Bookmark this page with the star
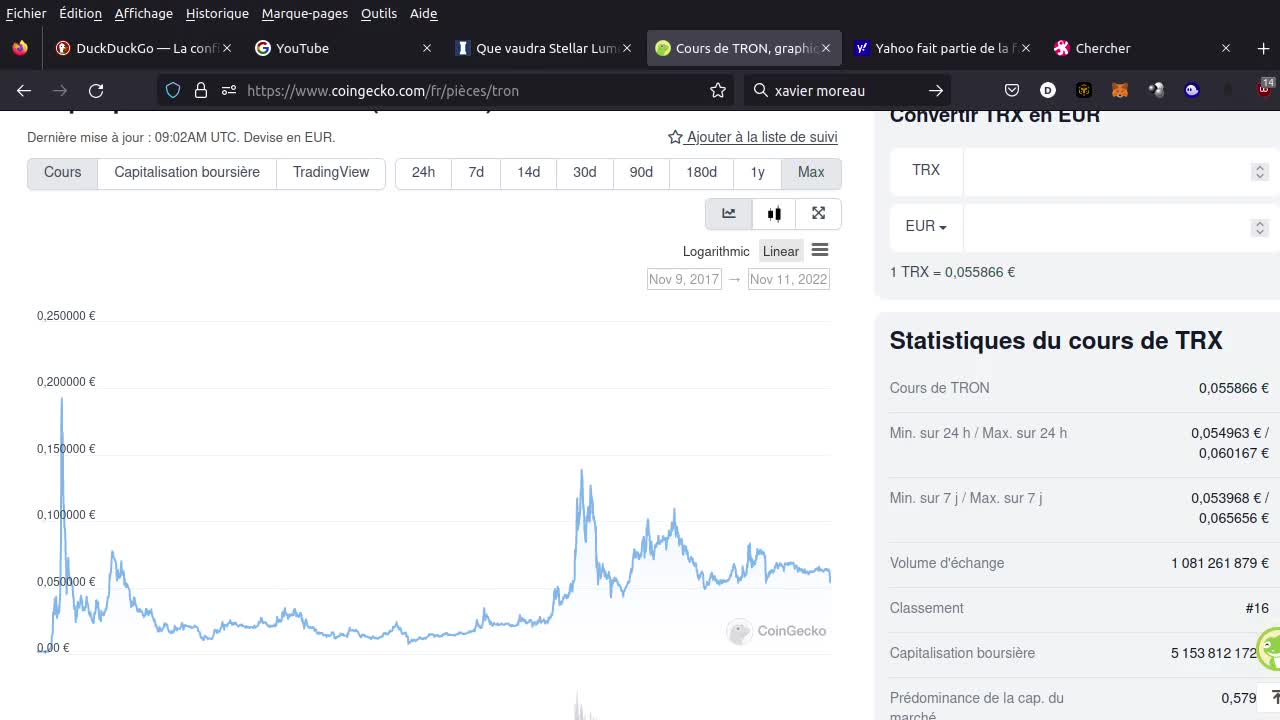The image size is (1280, 720). (718, 90)
